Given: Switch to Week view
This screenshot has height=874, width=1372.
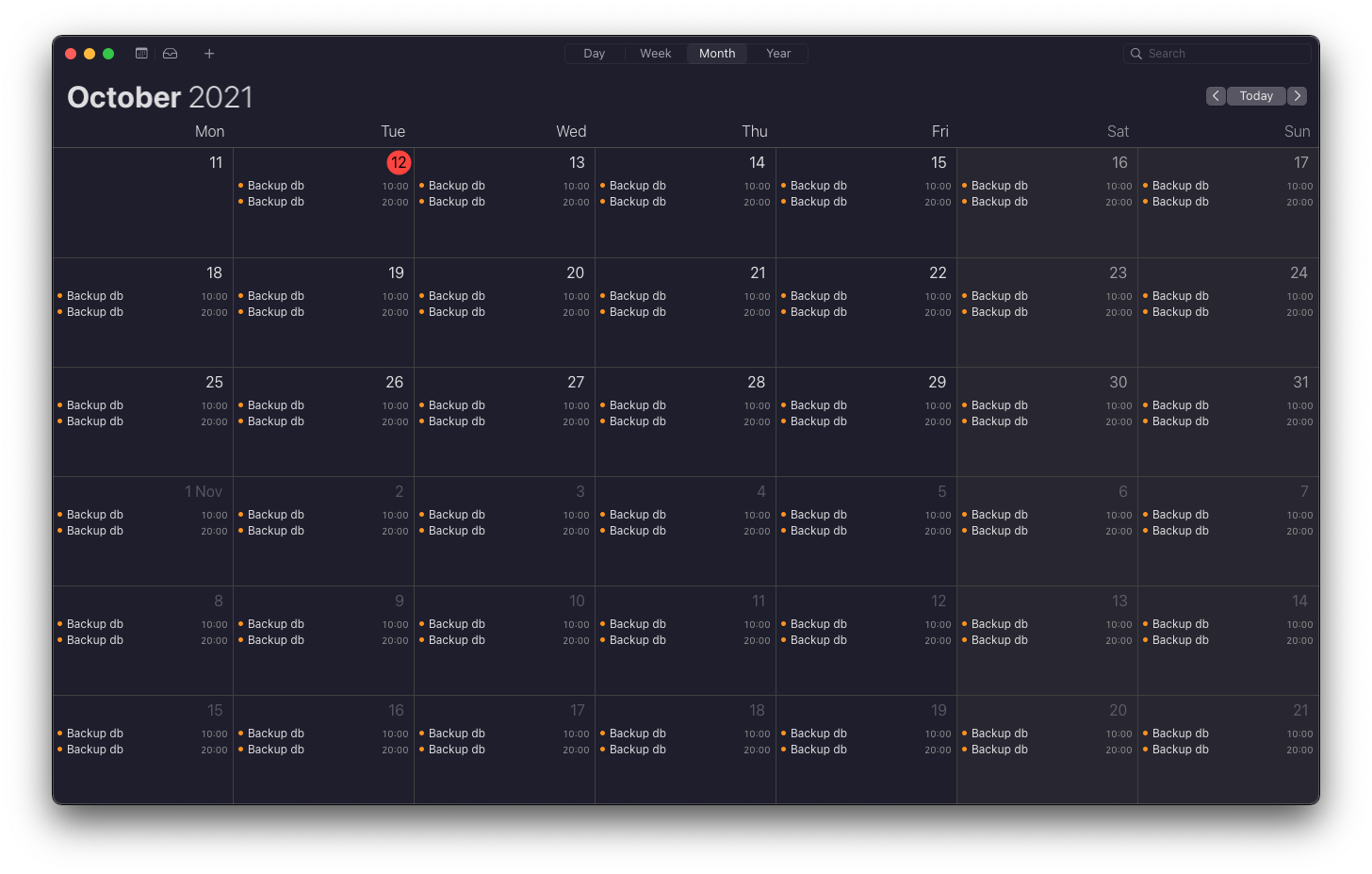Looking at the screenshot, I should pyautogui.click(x=655, y=54).
